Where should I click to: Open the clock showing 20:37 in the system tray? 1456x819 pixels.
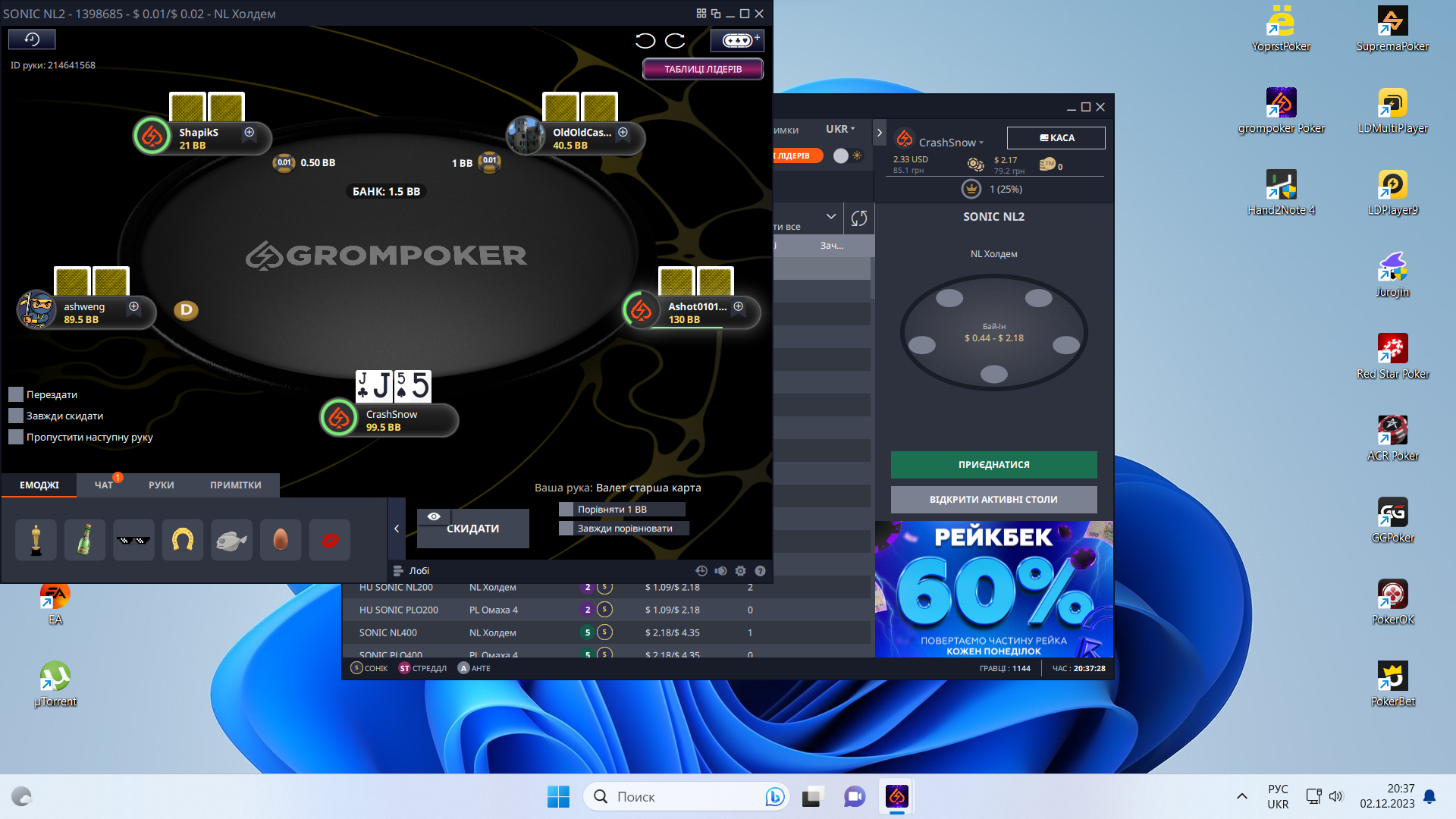tap(1387, 796)
